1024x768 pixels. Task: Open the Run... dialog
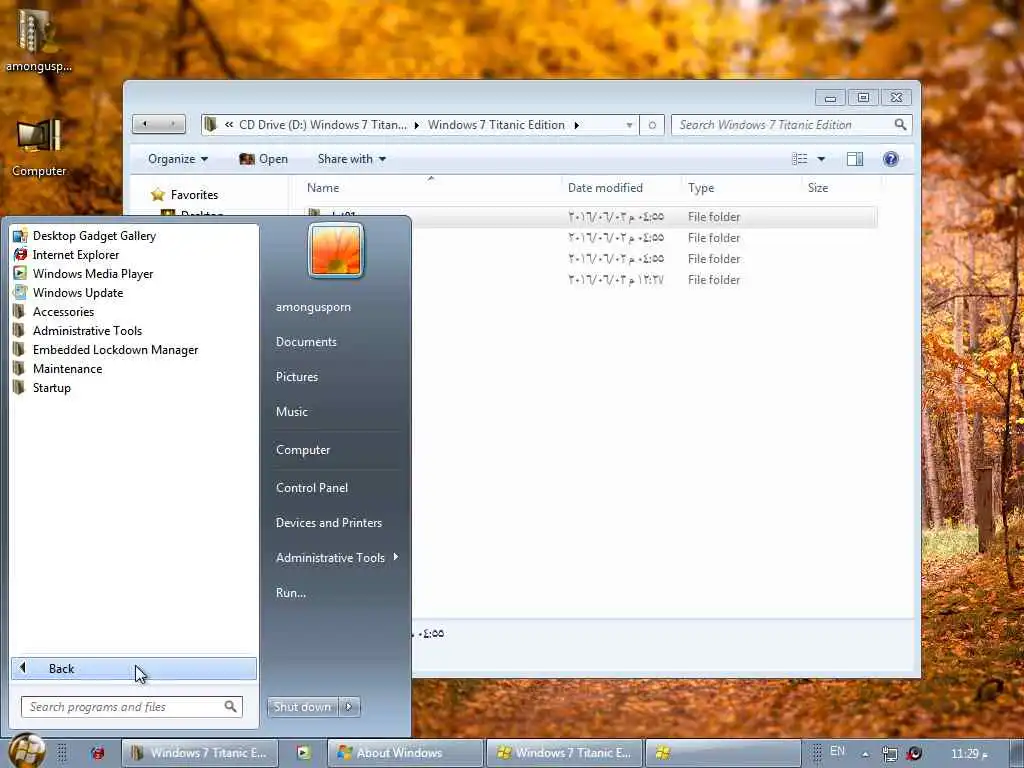pos(291,593)
